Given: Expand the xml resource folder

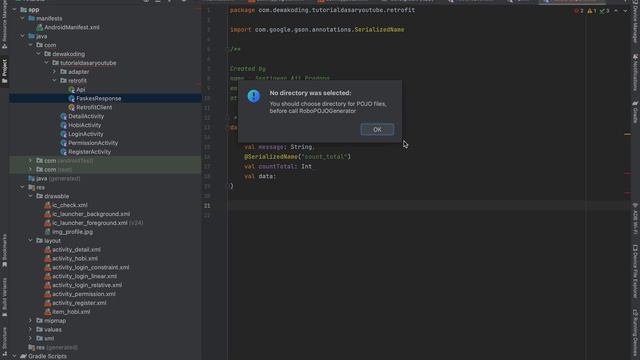Looking at the screenshot, I should point(30,338).
